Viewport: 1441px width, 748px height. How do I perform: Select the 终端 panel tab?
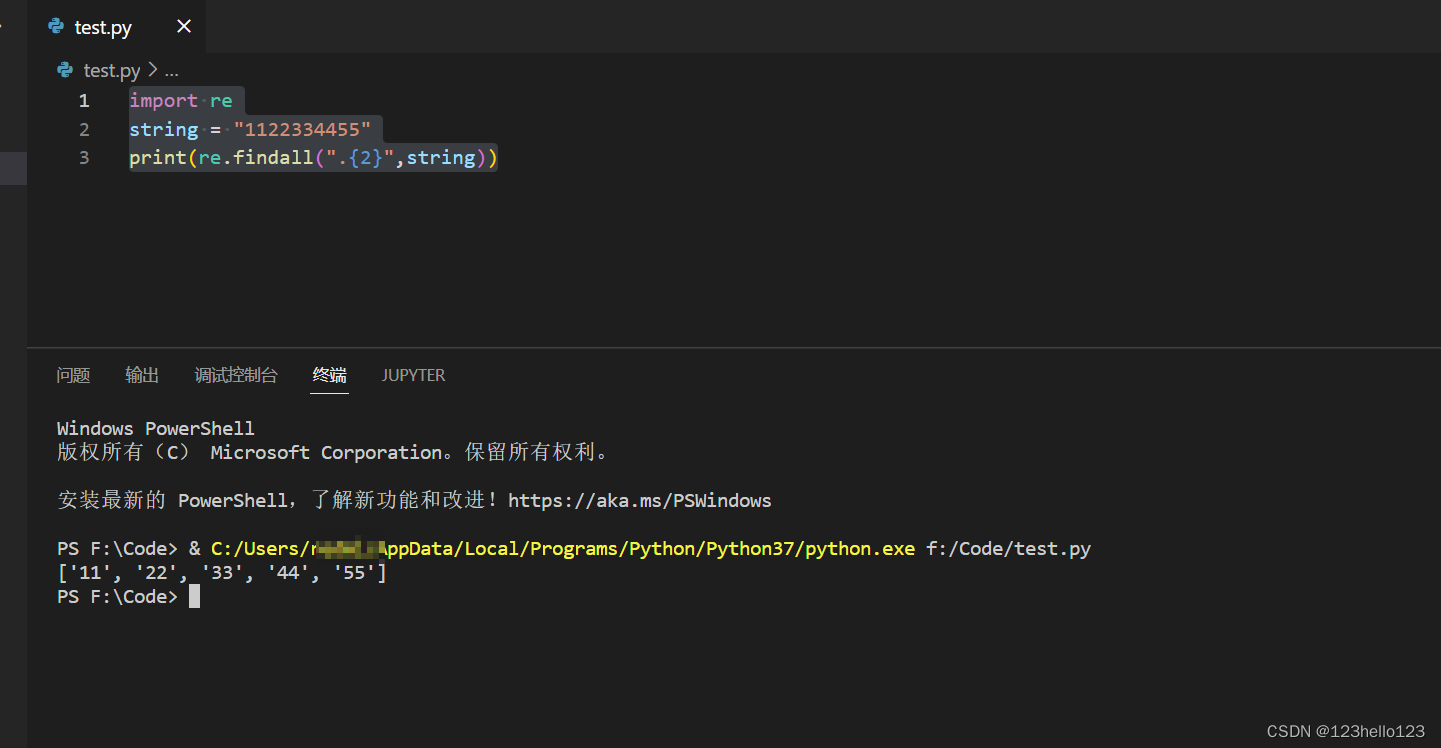[329, 375]
